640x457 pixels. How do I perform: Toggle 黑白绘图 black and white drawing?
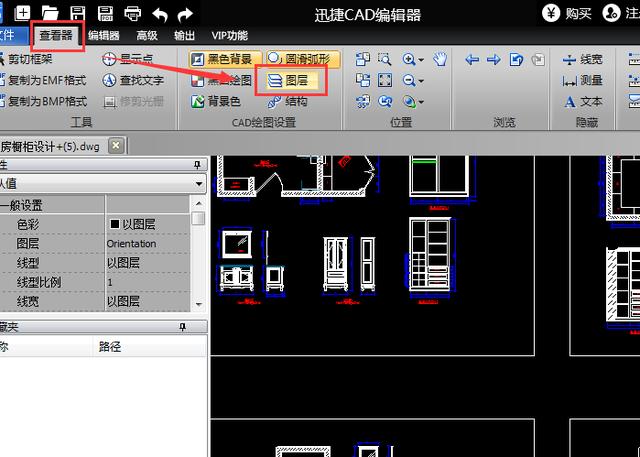[x=222, y=80]
